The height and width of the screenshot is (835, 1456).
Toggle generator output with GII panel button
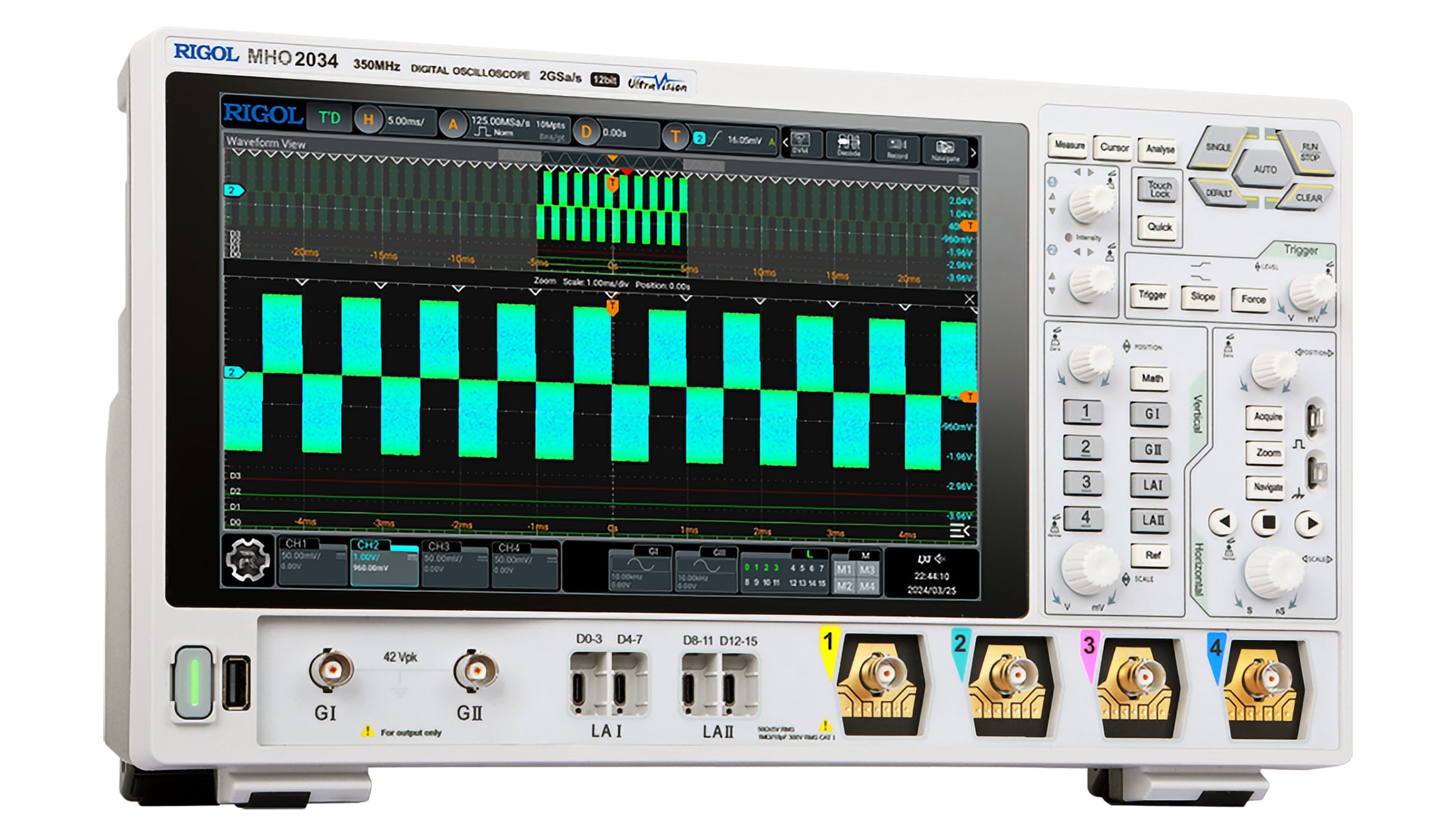[x=1150, y=449]
